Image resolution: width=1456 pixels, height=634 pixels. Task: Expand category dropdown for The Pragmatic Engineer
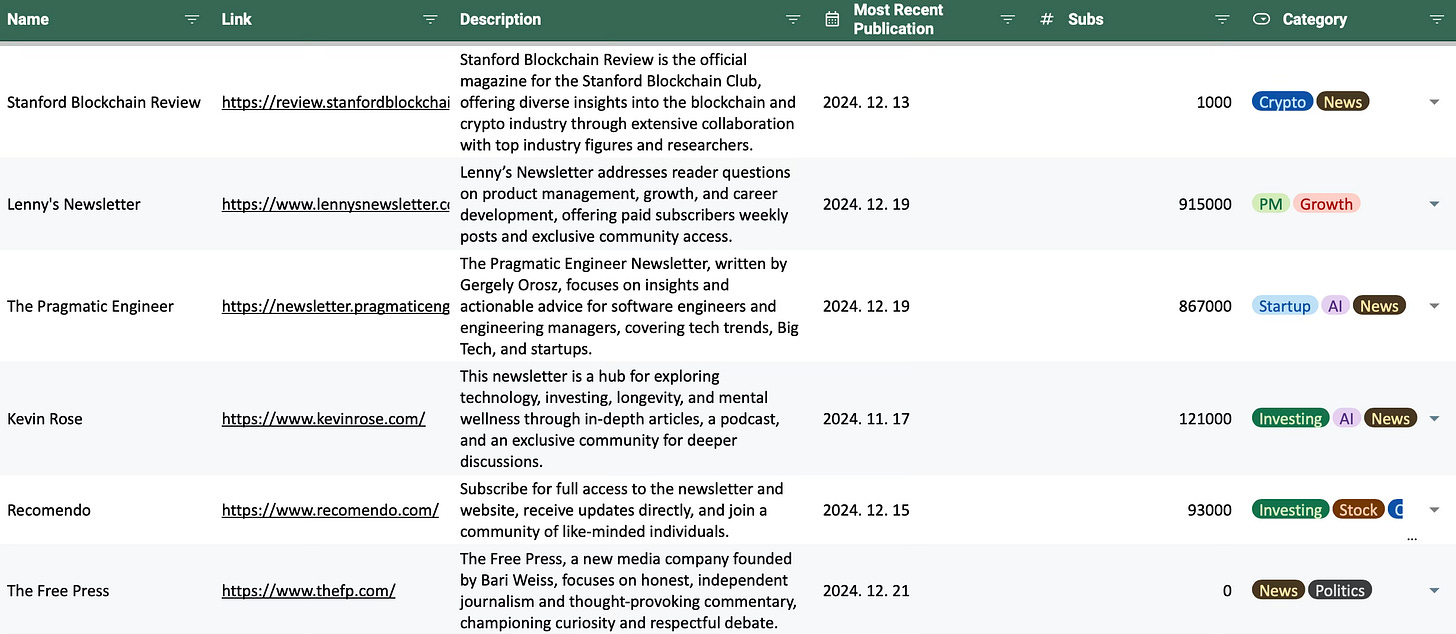pyautogui.click(x=1434, y=306)
